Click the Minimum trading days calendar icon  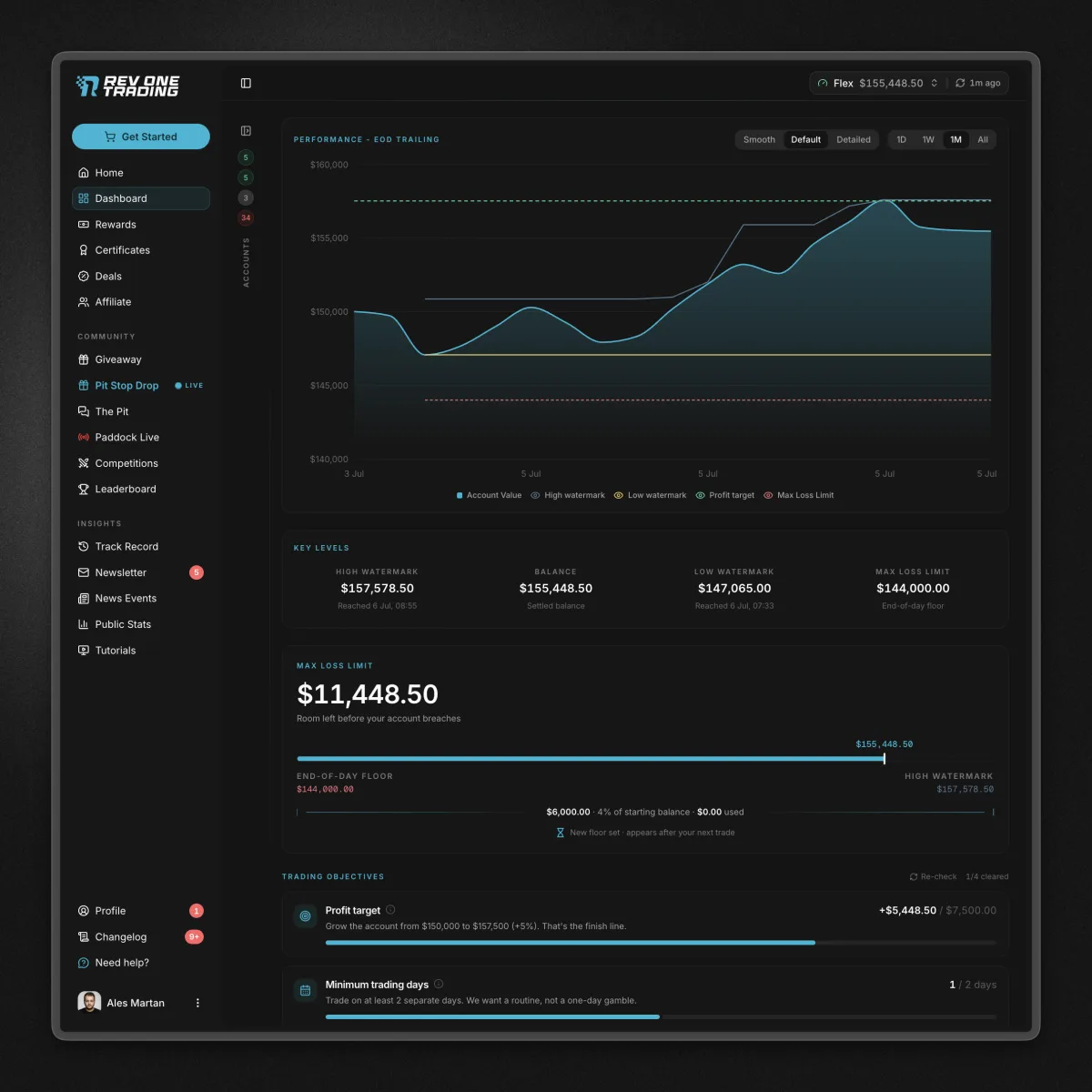pyautogui.click(x=305, y=990)
